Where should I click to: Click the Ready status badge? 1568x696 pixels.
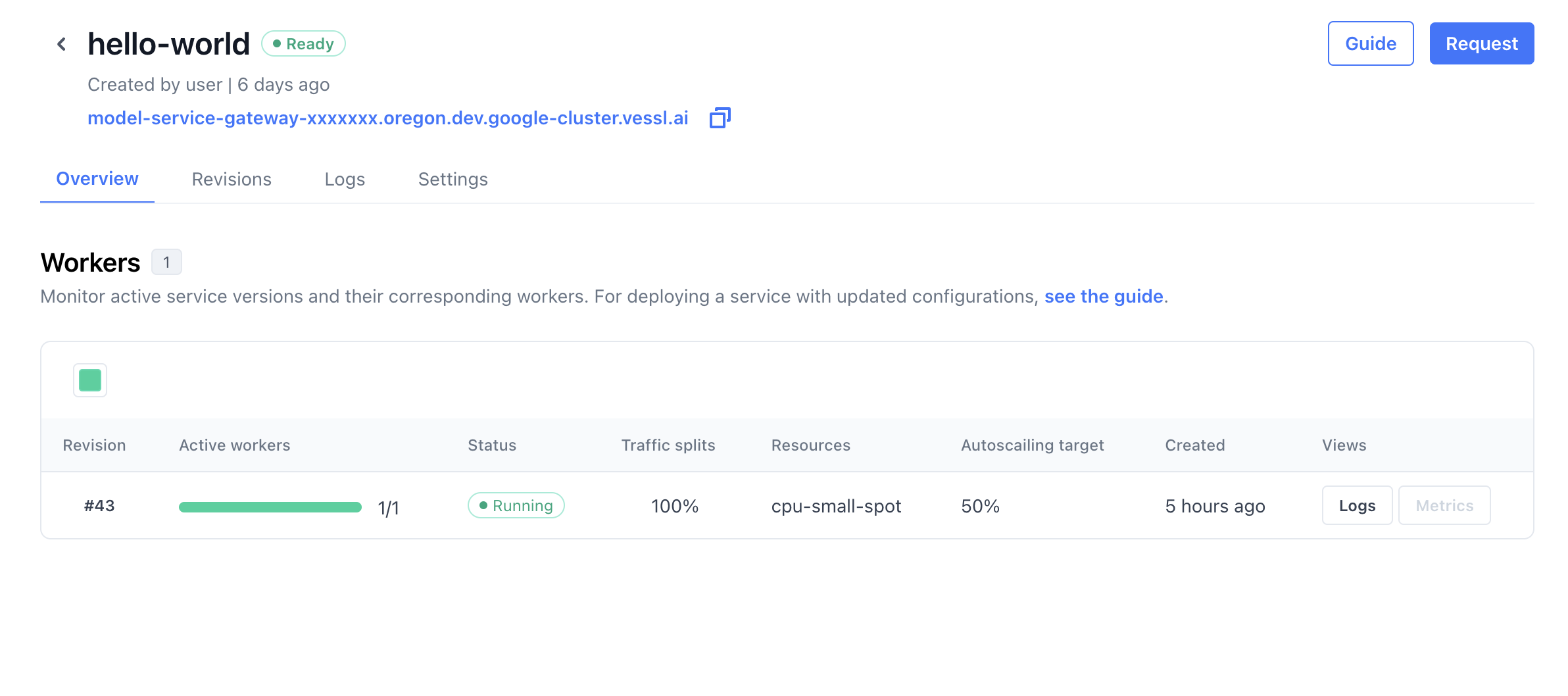click(x=303, y=44)
